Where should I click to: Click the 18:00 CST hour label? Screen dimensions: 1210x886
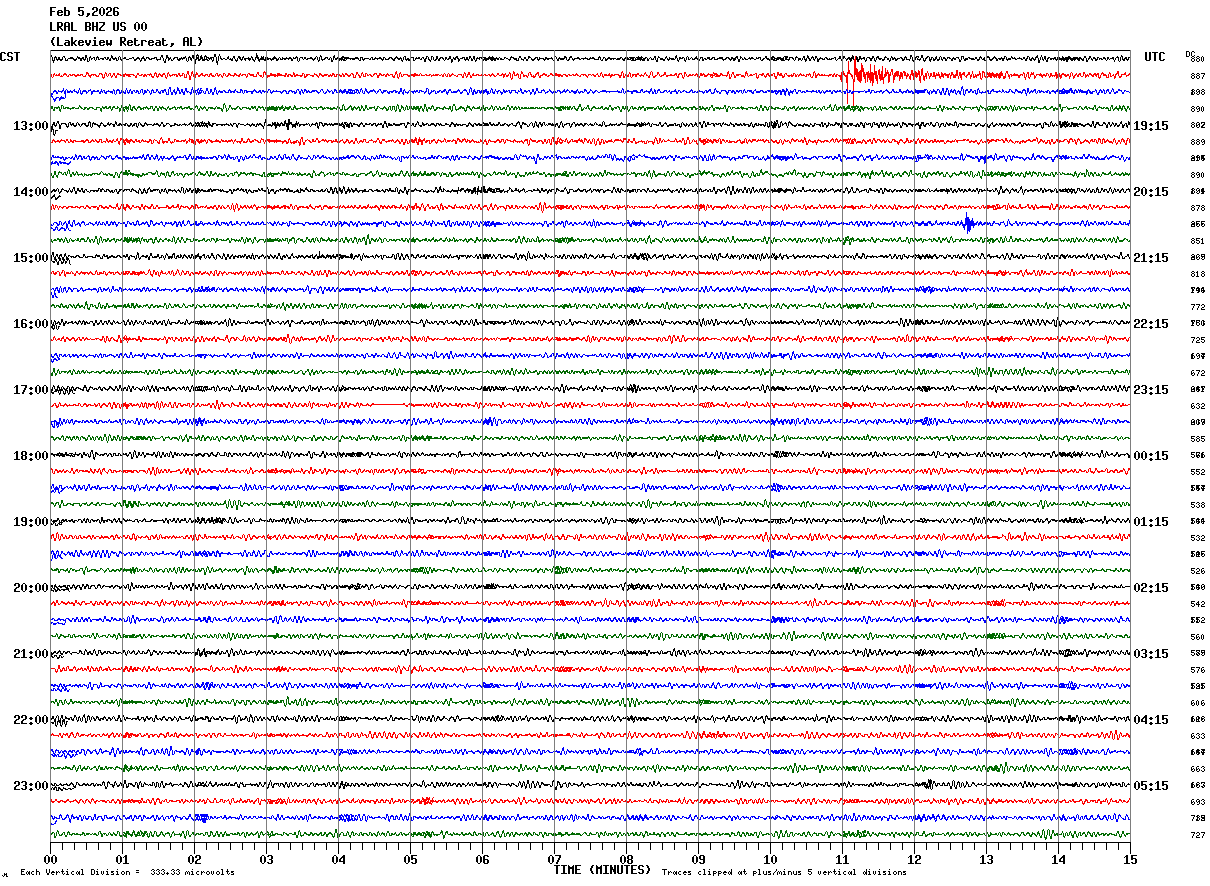[x=31, y=456]
